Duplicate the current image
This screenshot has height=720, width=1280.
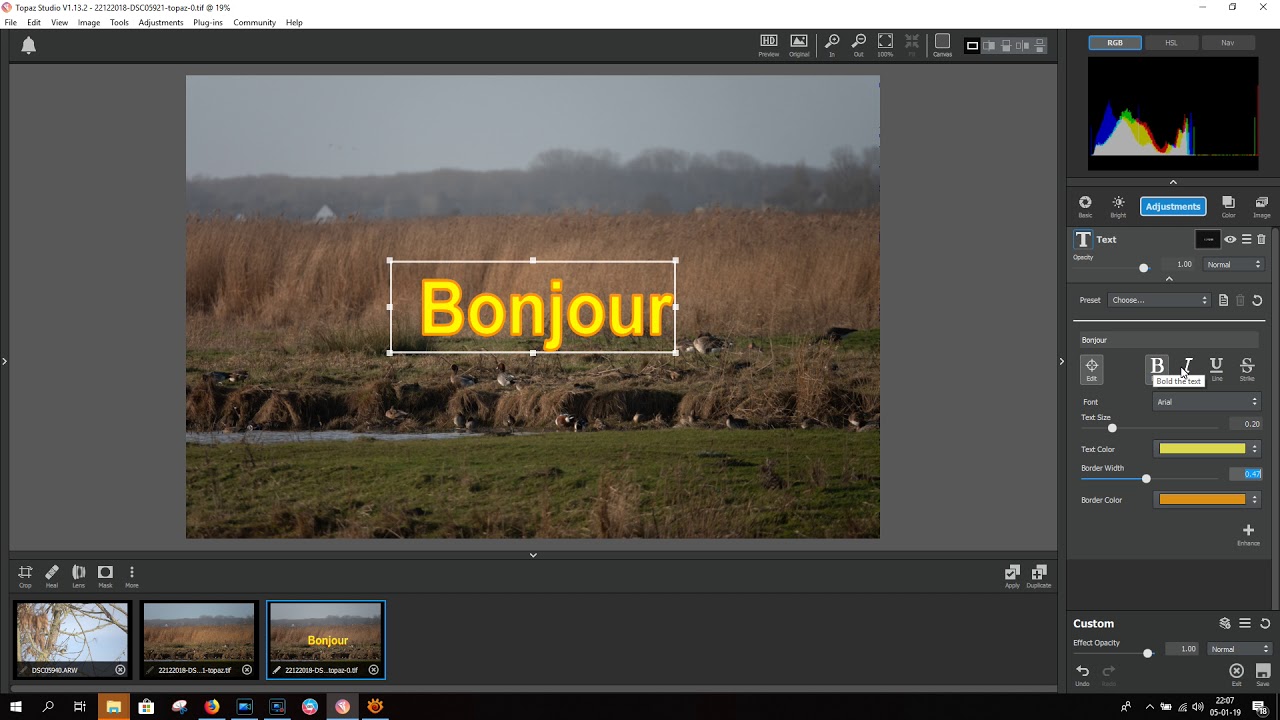(x=1039, y=575)
